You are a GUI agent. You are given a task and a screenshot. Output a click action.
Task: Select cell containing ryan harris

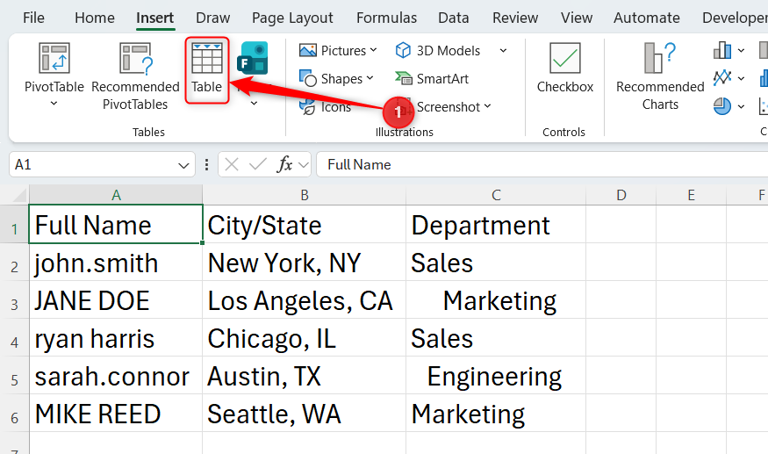pos(116,338)
